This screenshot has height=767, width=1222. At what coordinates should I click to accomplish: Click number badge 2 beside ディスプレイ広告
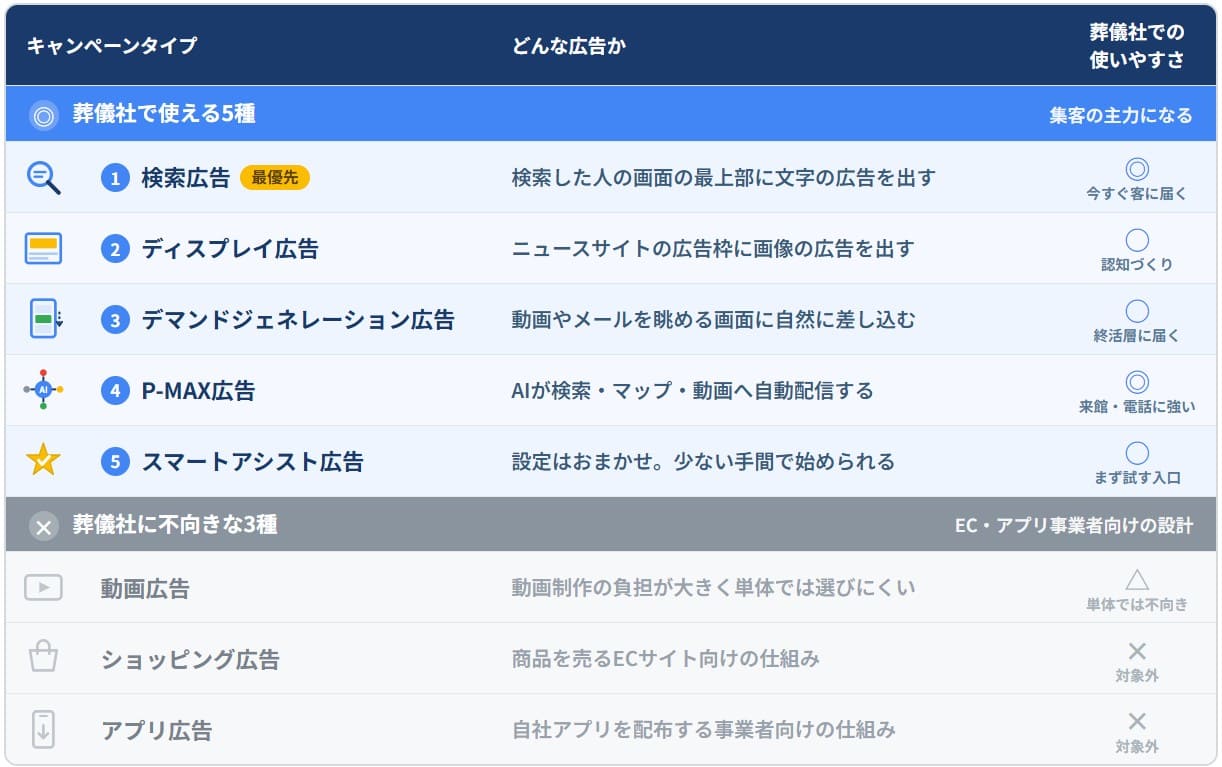115,249
